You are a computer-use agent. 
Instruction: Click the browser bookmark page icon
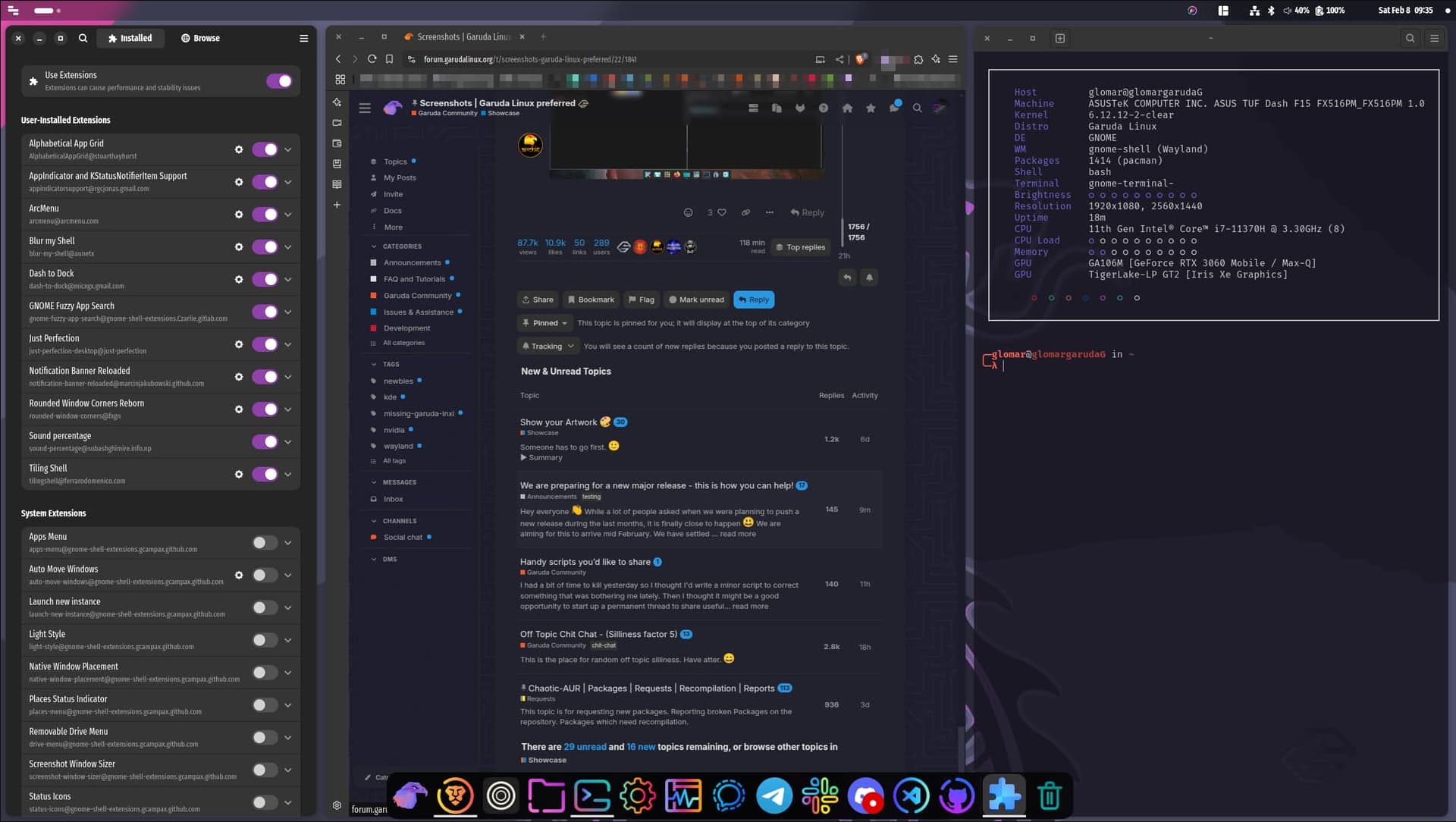pyautogui.click(x=389, y=59)
